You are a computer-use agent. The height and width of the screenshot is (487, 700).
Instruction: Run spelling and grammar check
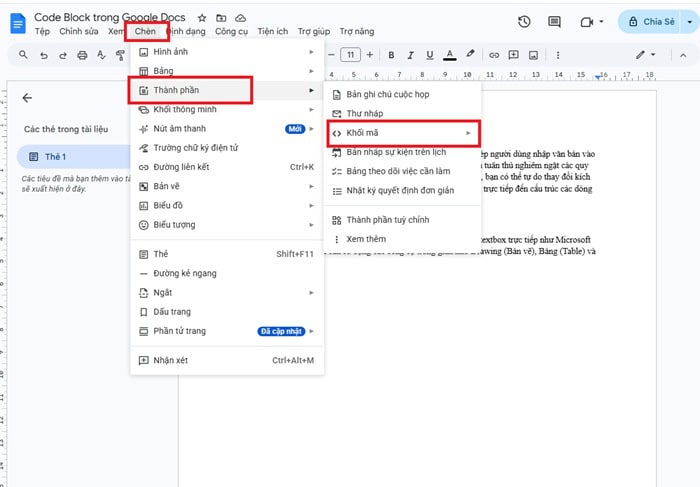pos(101,55)
